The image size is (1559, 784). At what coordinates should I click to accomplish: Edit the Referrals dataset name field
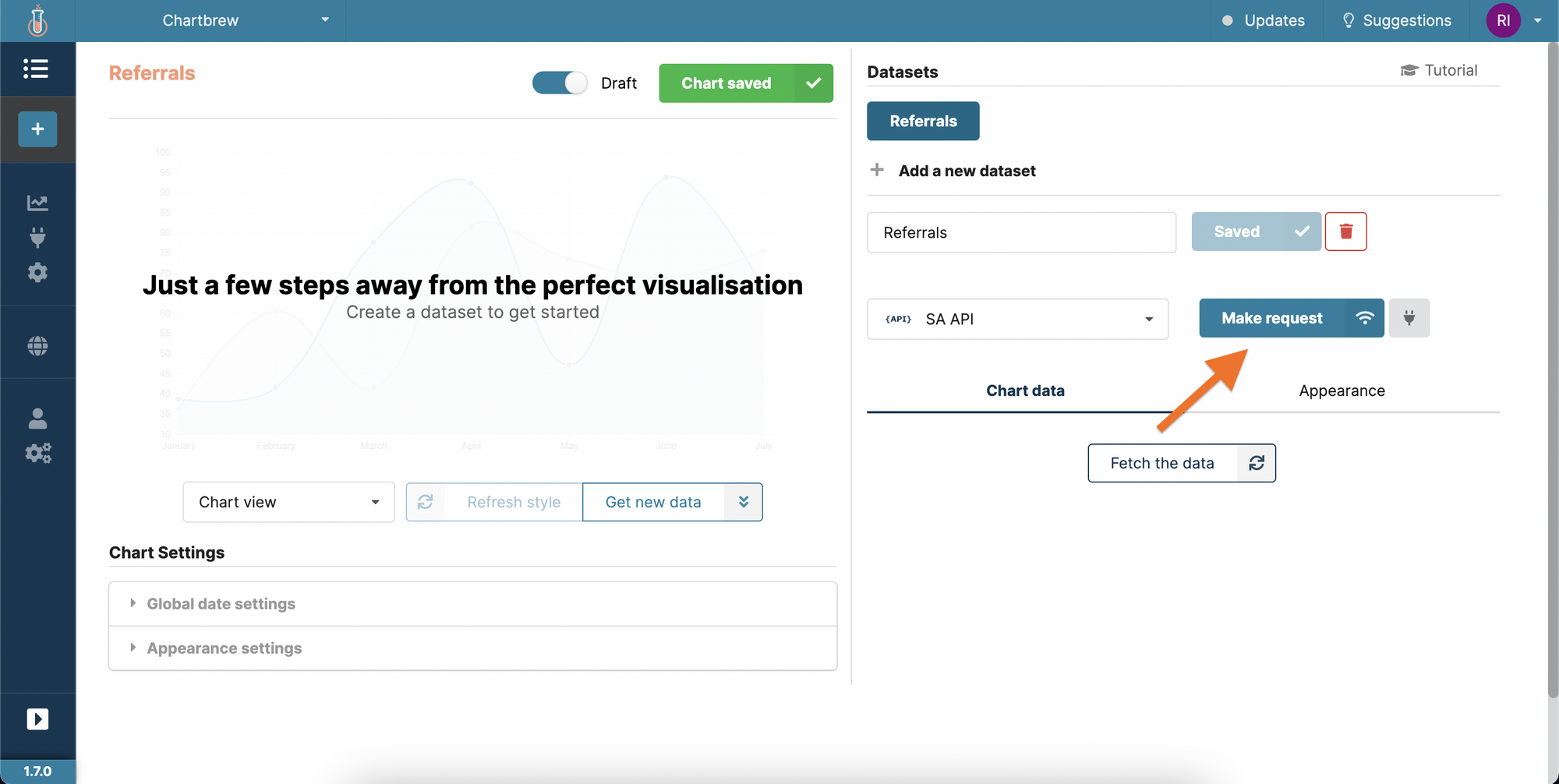[1021, 232]
